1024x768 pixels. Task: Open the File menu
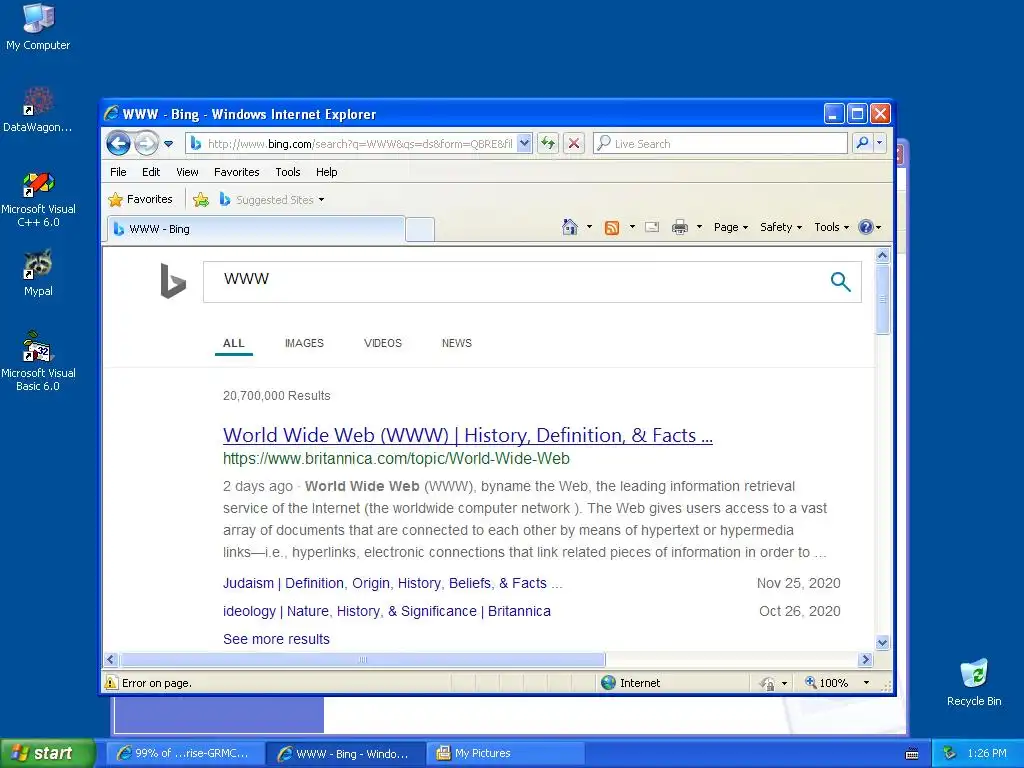tap(118, 172)
